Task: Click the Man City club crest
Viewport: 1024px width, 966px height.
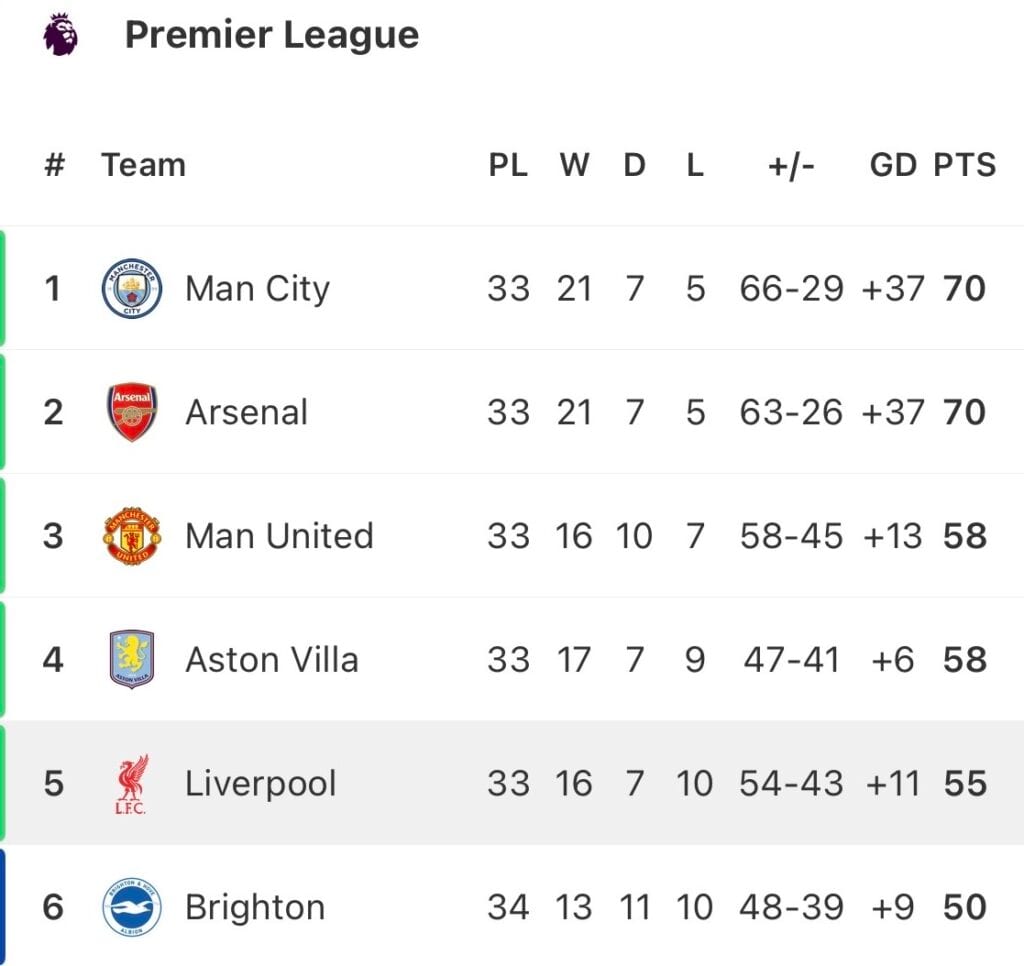Action: pos(132,288)
